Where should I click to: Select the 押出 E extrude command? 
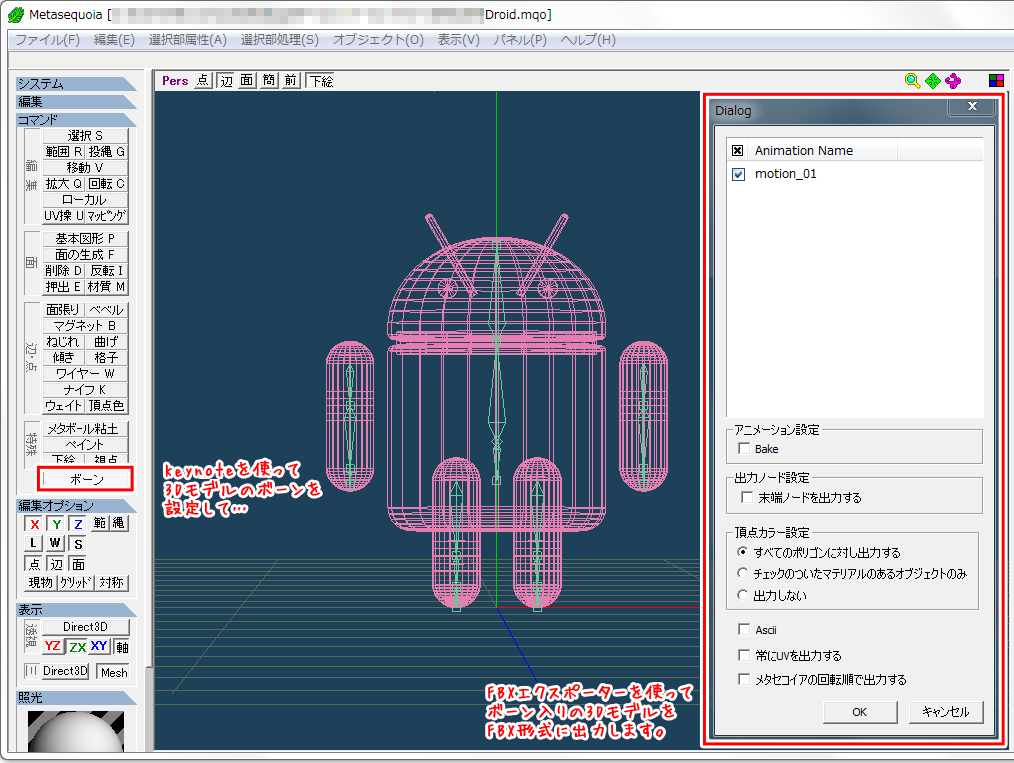pos(63,287)
